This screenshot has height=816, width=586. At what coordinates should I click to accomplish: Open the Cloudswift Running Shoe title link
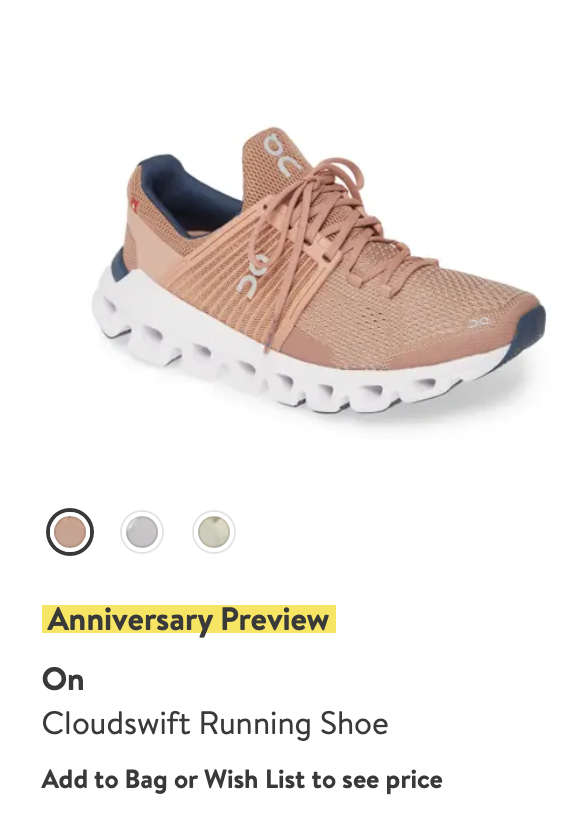(x=215, y=723)
